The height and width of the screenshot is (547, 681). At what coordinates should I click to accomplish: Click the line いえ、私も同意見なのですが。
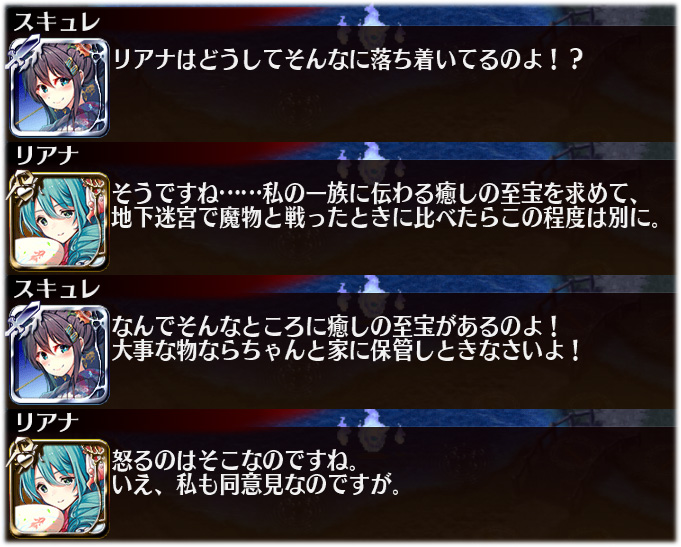pyautogui.click(x=256, y=486)
